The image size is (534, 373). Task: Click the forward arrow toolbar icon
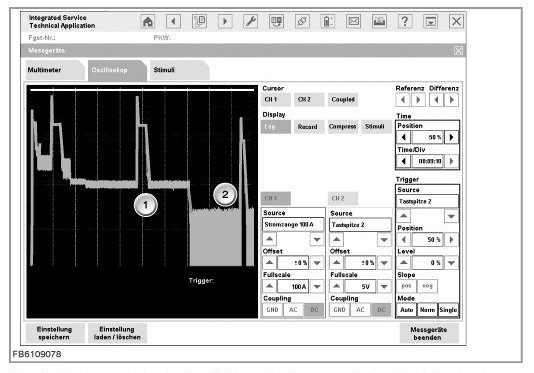click(225, 22)
